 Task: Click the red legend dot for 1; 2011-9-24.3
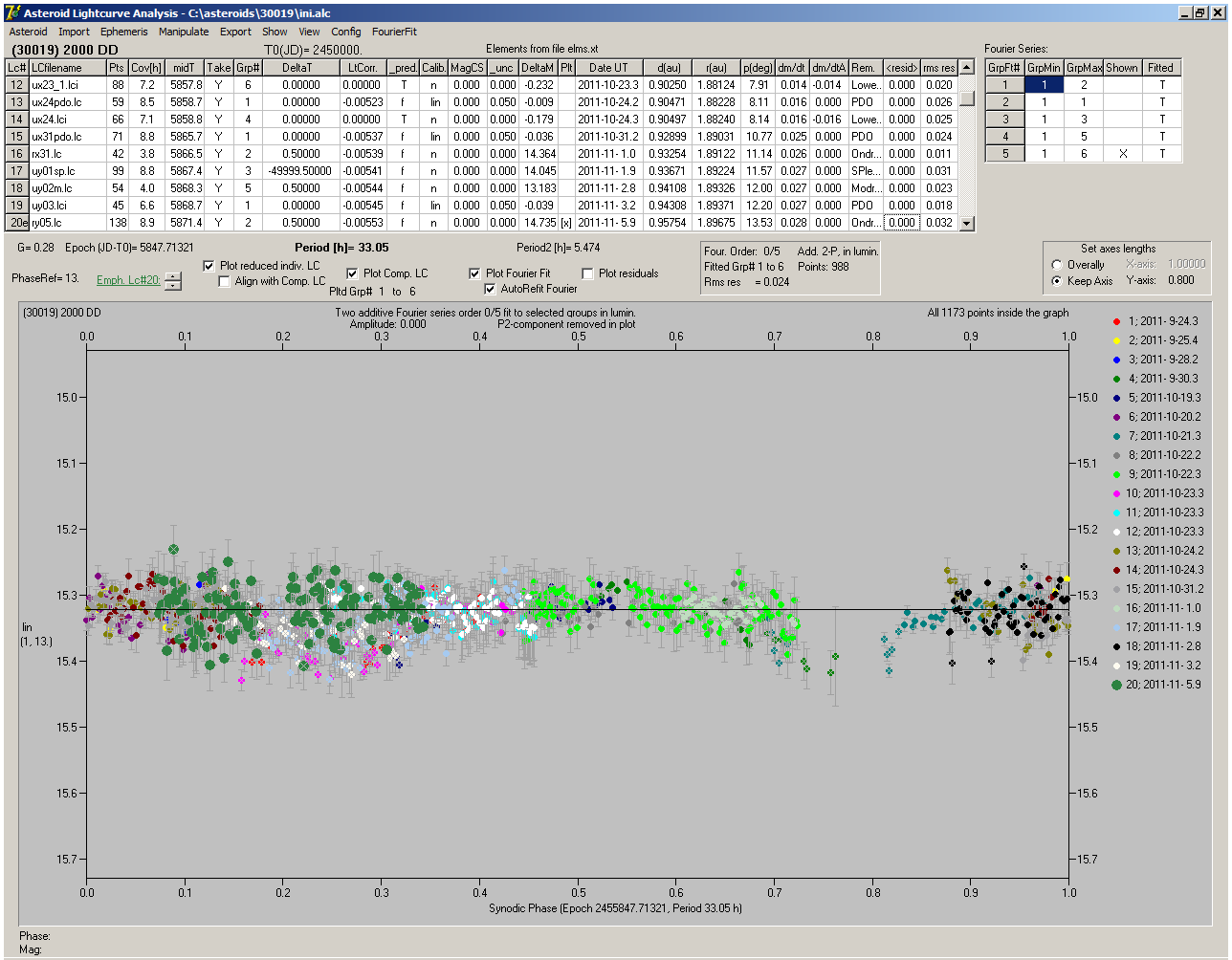point(1116,321)
